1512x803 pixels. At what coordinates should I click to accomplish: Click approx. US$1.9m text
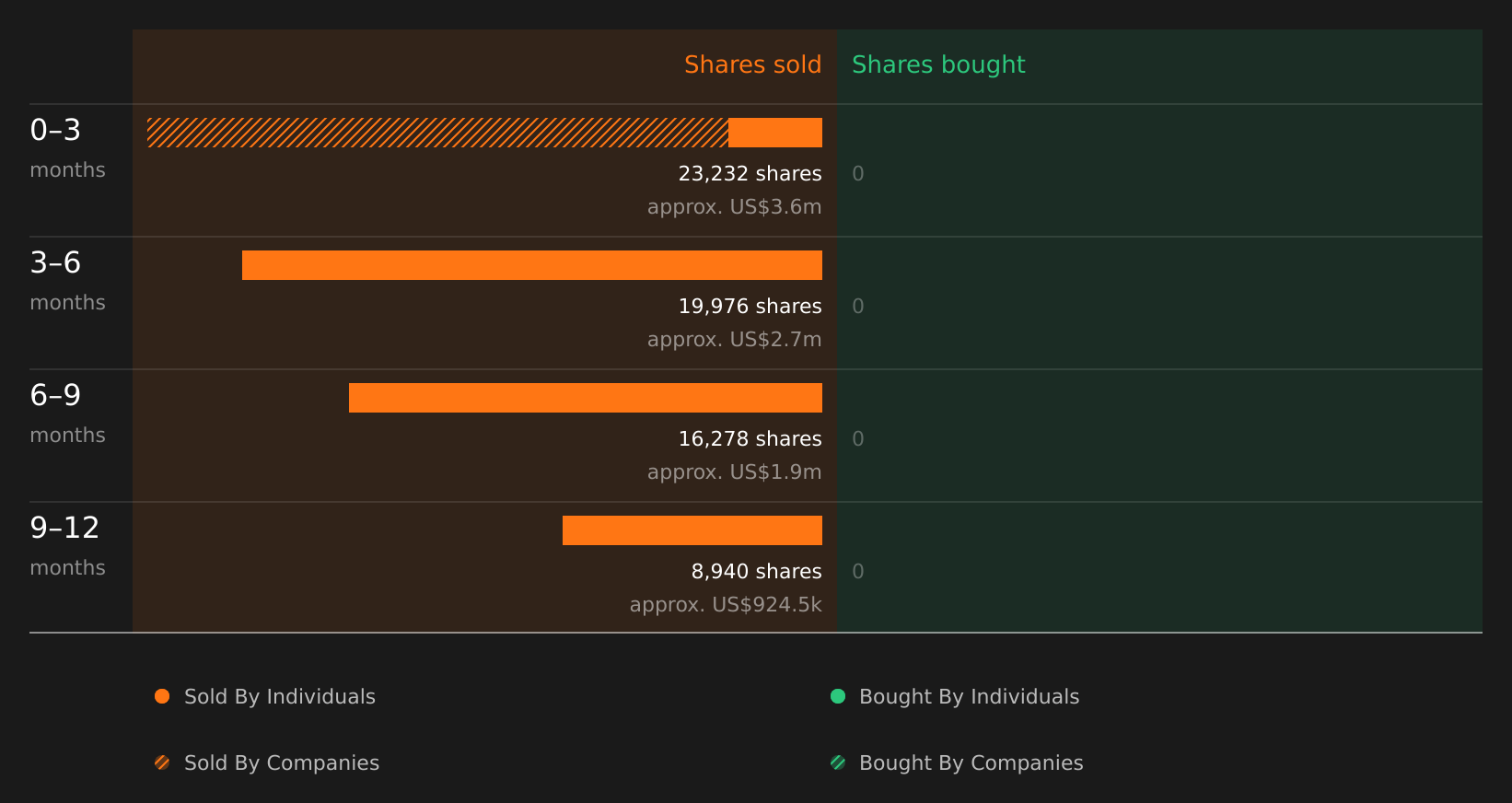(734, 472)
